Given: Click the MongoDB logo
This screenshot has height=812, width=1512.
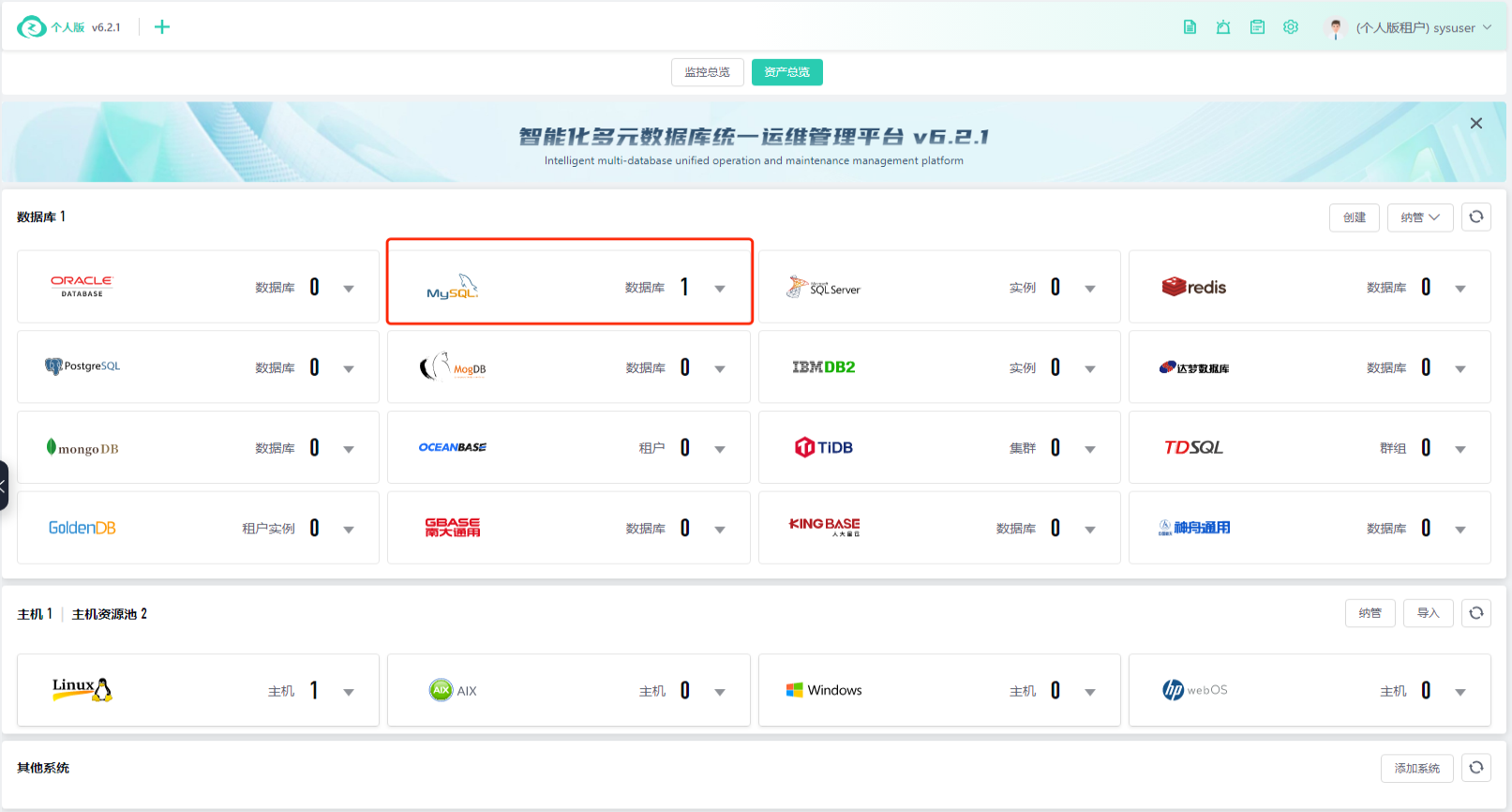Looking at the screenshot, I should click(x=82, y=447).
